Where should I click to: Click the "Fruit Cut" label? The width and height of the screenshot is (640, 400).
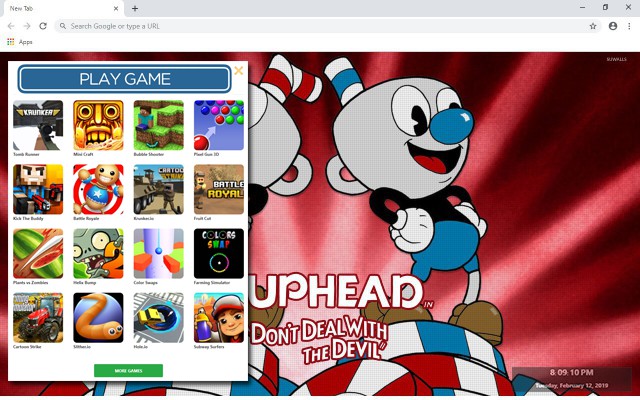click(202, 218)
